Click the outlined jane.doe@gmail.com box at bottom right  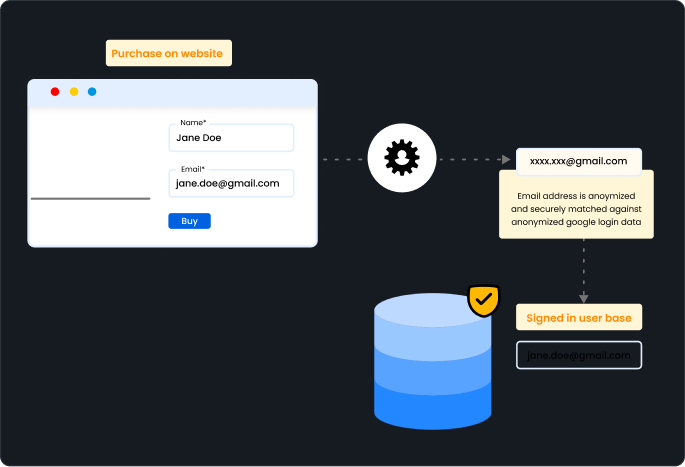579,356
